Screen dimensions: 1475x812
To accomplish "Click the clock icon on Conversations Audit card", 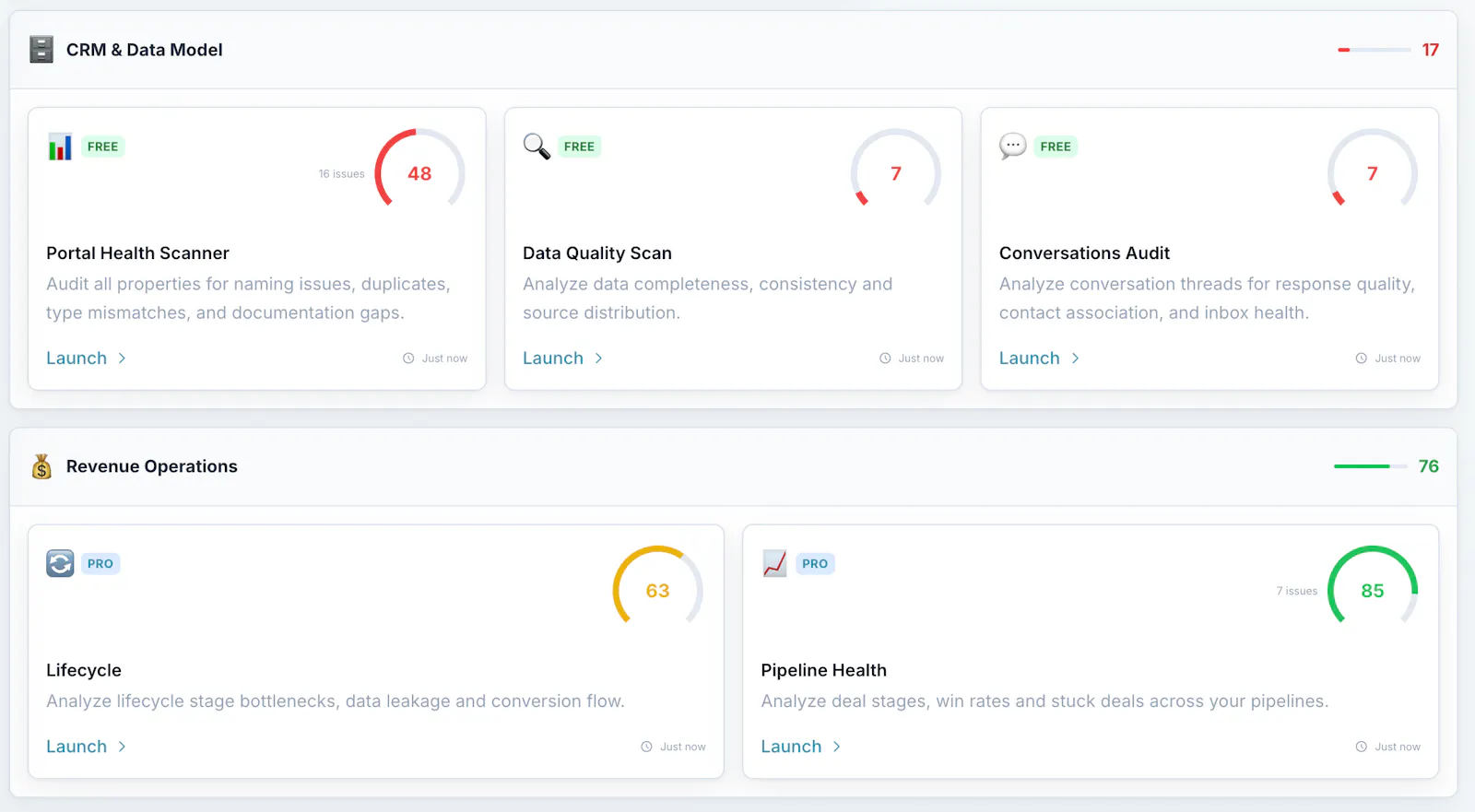I will click(x=1362, y=359).
